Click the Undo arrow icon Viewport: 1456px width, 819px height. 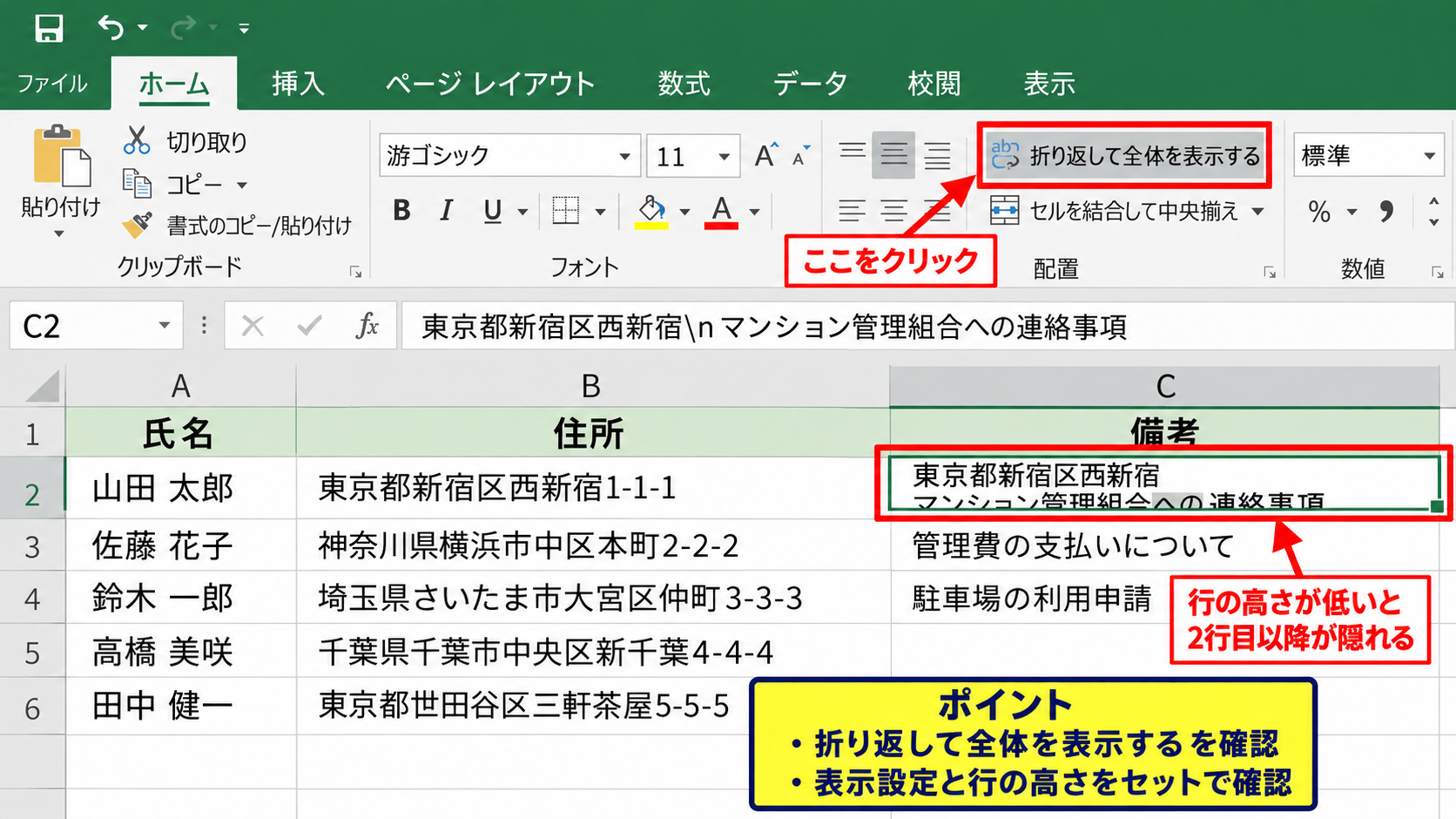pyautogui.click(x=111, y=28)
